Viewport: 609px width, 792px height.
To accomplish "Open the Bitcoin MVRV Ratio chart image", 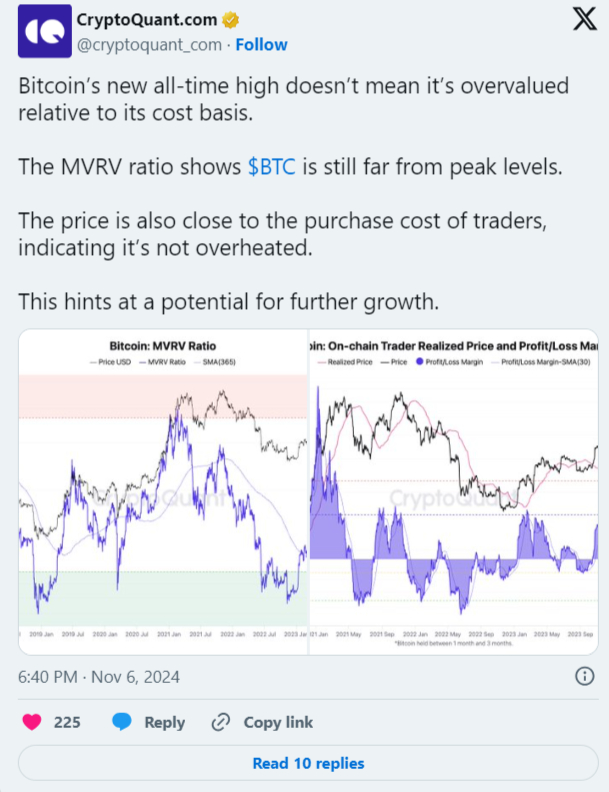I will click(x=164, y=490).
